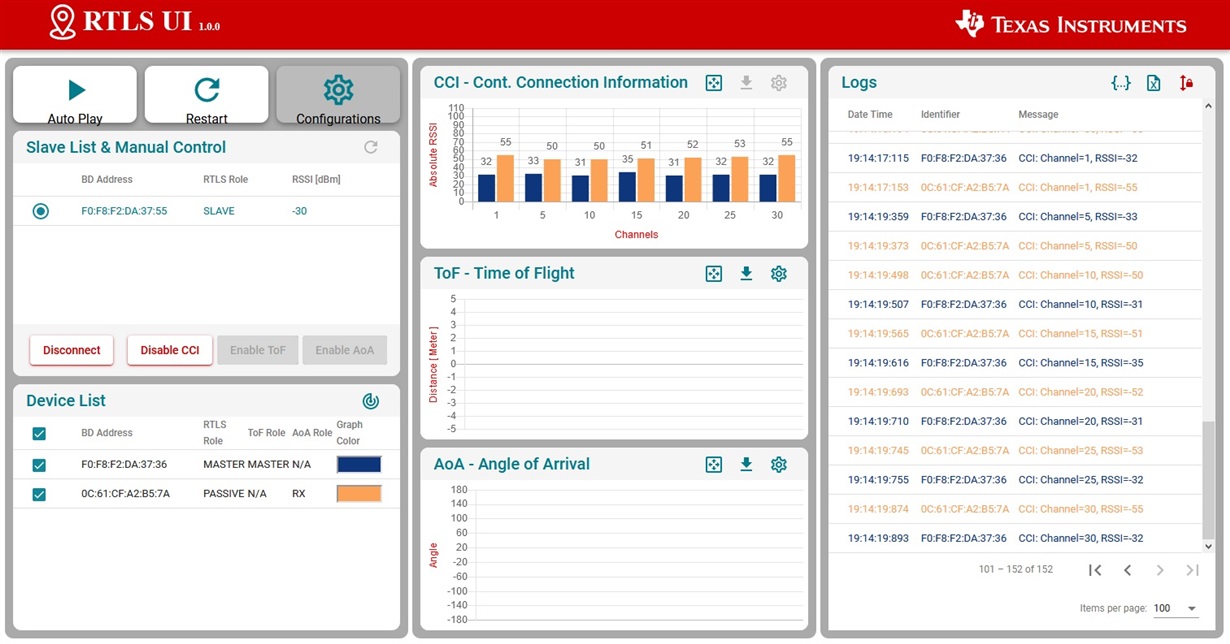This screenshot has width=1230, height=644.
Task: Go to first page of logs
Action: tap(1095, 570)
